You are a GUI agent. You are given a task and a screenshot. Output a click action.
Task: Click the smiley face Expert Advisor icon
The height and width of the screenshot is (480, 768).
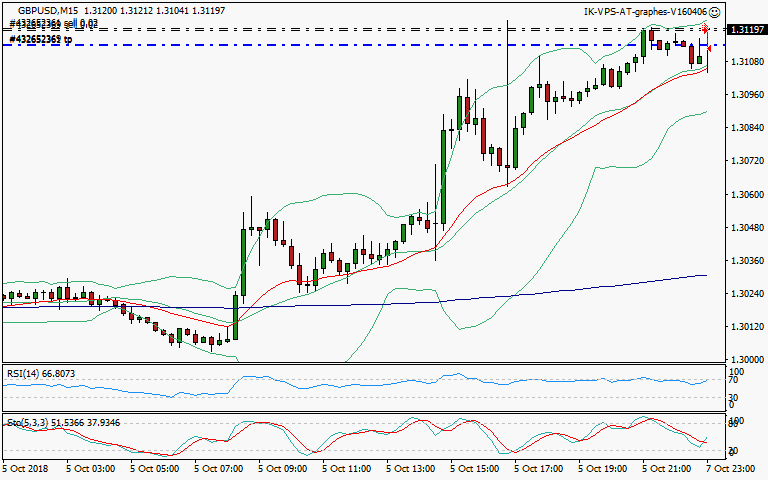[715, 12]
